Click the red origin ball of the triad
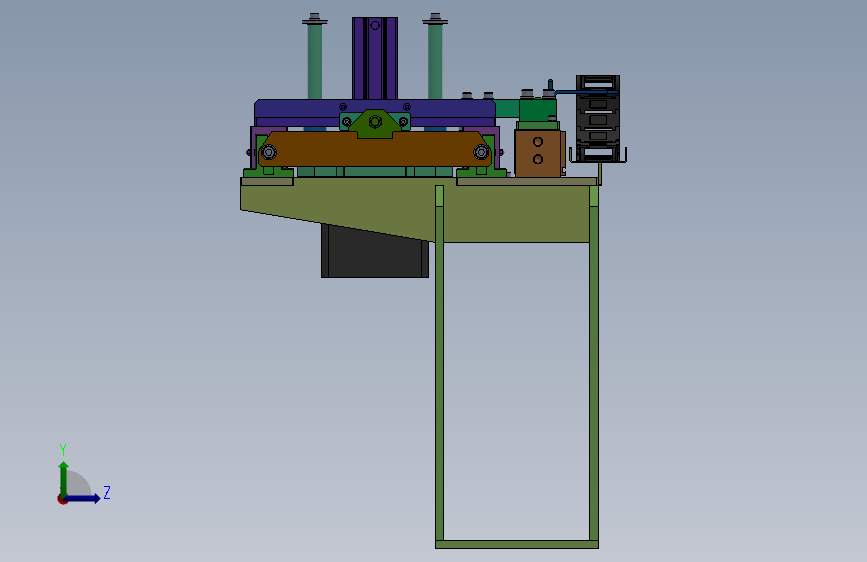867x562 pixels. [x=62, y=499]
